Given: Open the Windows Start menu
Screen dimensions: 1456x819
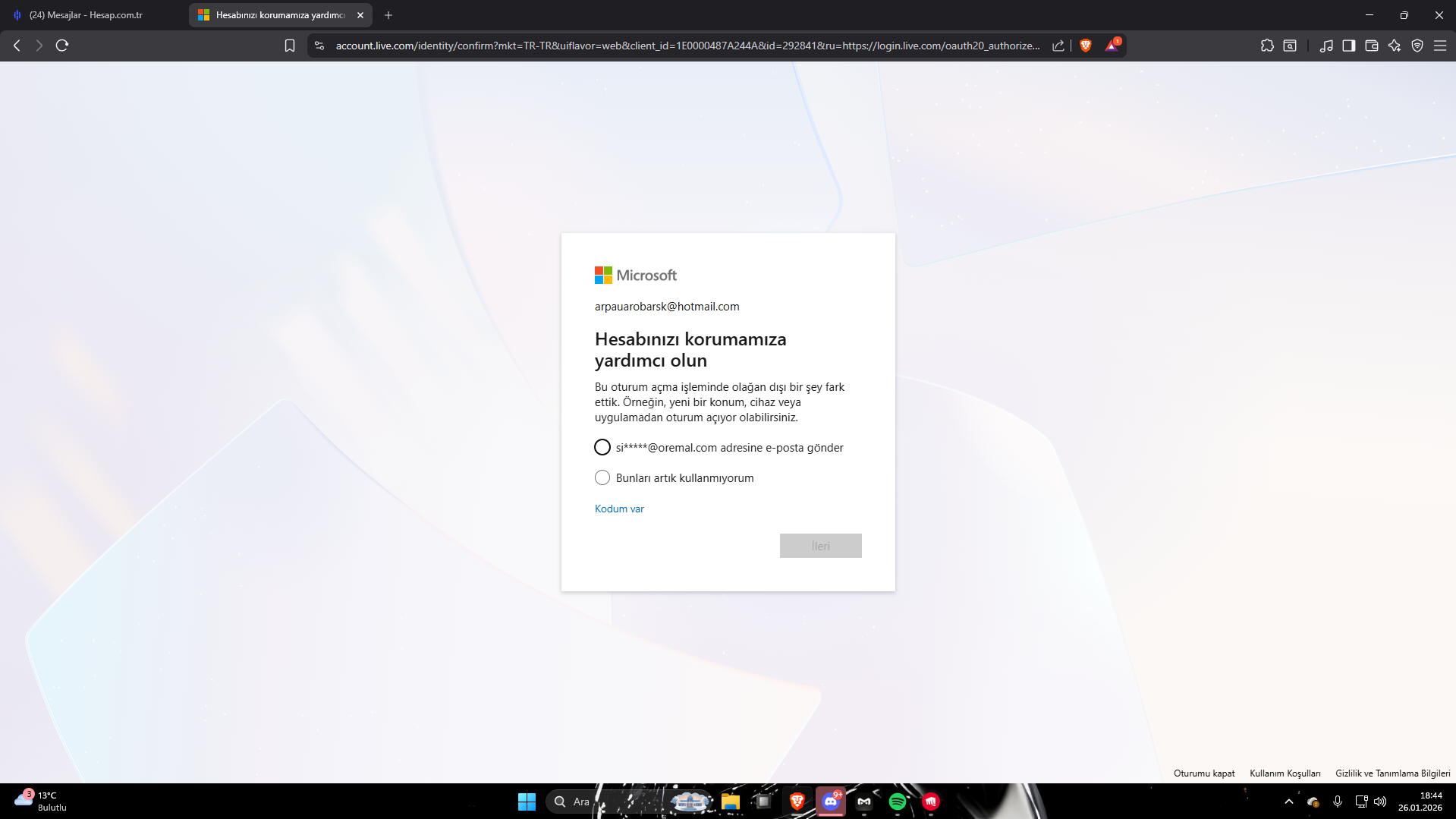Looking at the screenshot, I should point(527,802).
